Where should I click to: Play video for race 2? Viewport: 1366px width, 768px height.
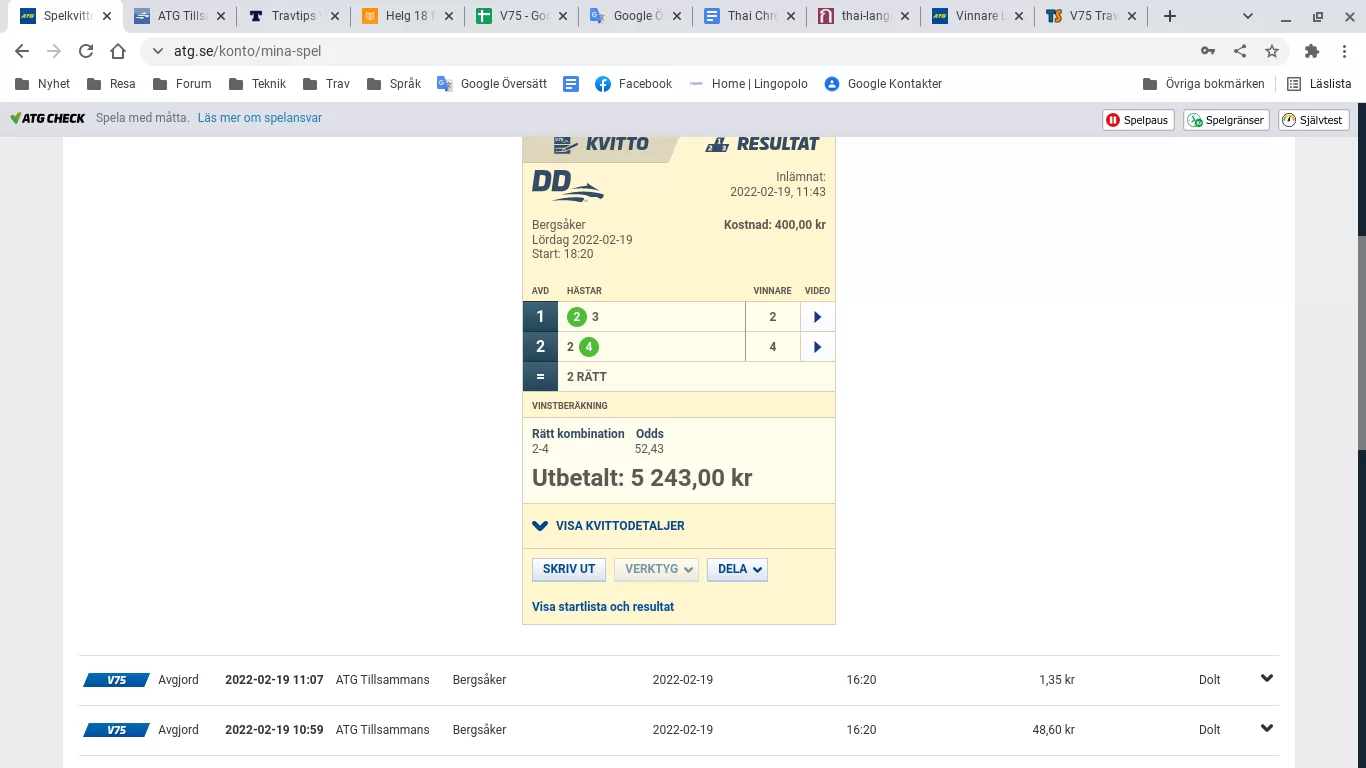(817, 347)
